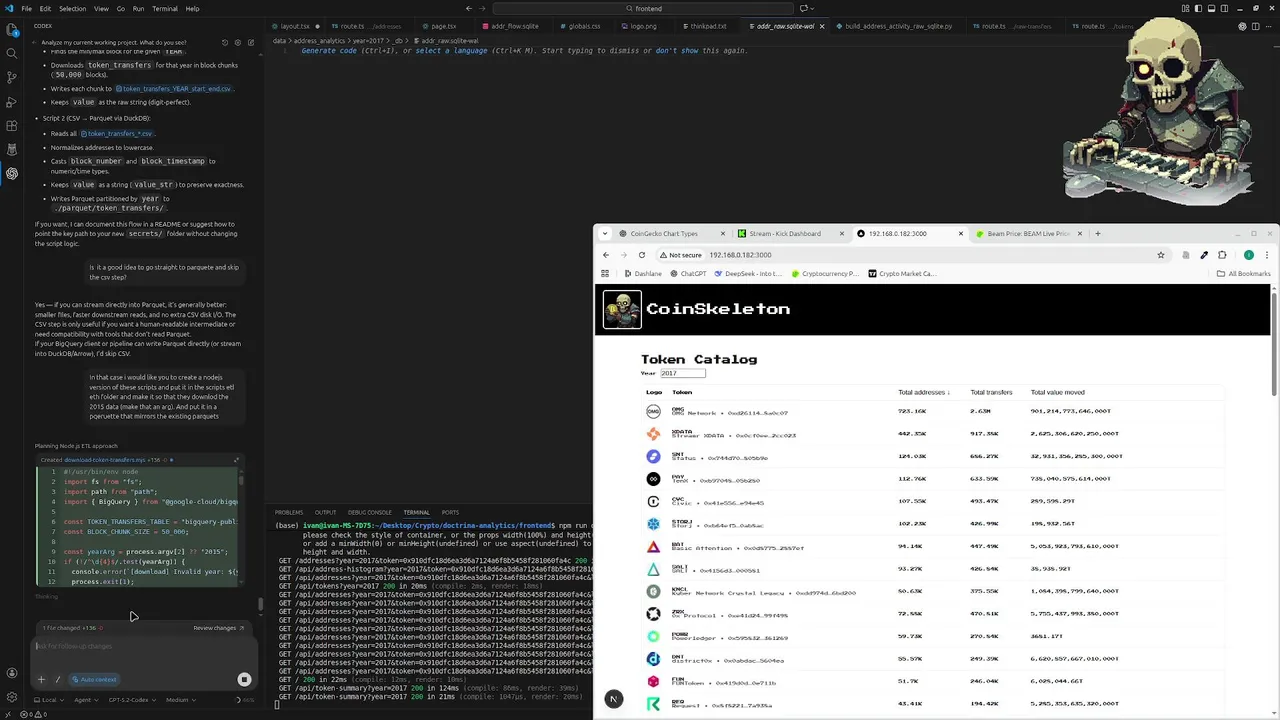Image resolution: width=1280 pixels, height=720 pixels.
Task: Go back in the Chrome browser
Action: point(606,255)
